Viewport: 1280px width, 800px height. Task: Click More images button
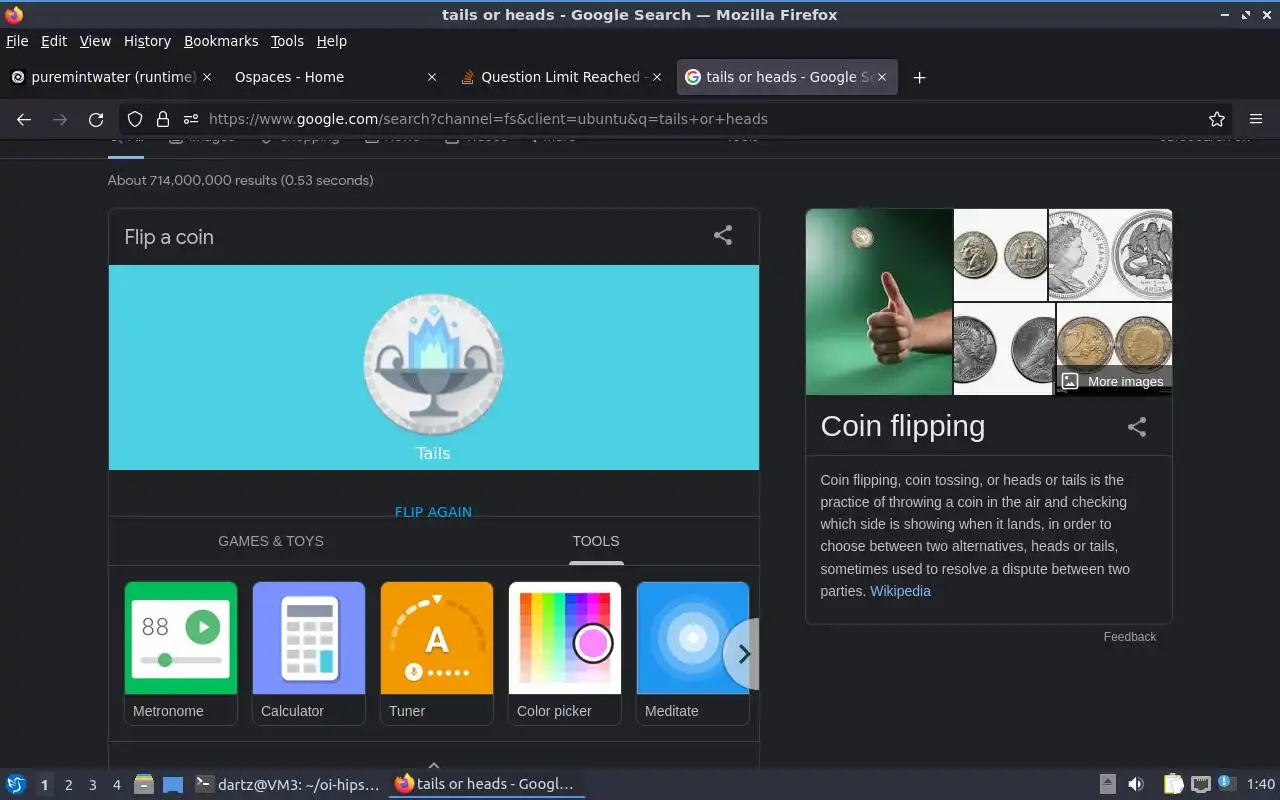(x=1113, y=381)
